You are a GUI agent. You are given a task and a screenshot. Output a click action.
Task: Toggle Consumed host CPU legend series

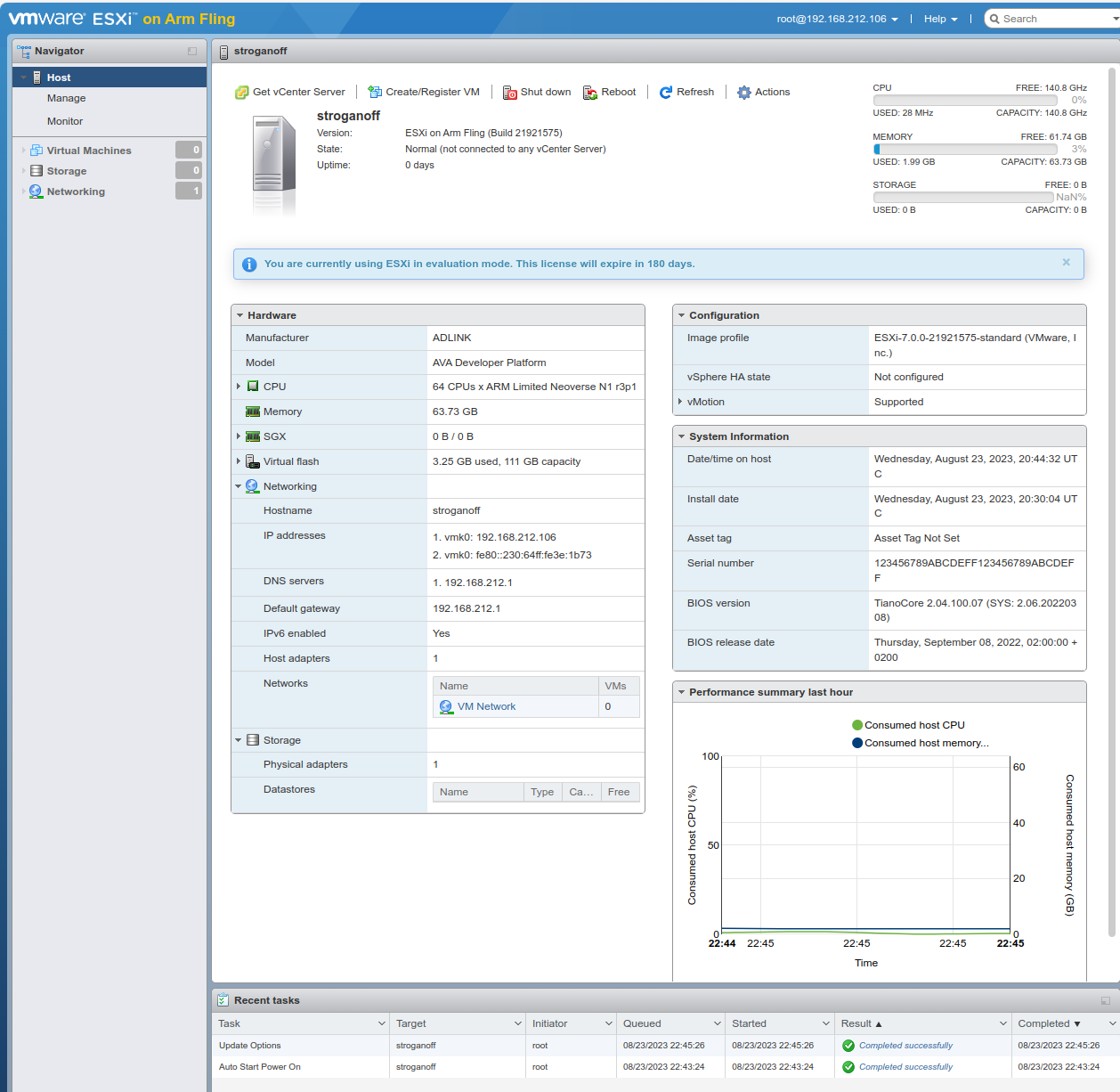[x=908, y=725]
